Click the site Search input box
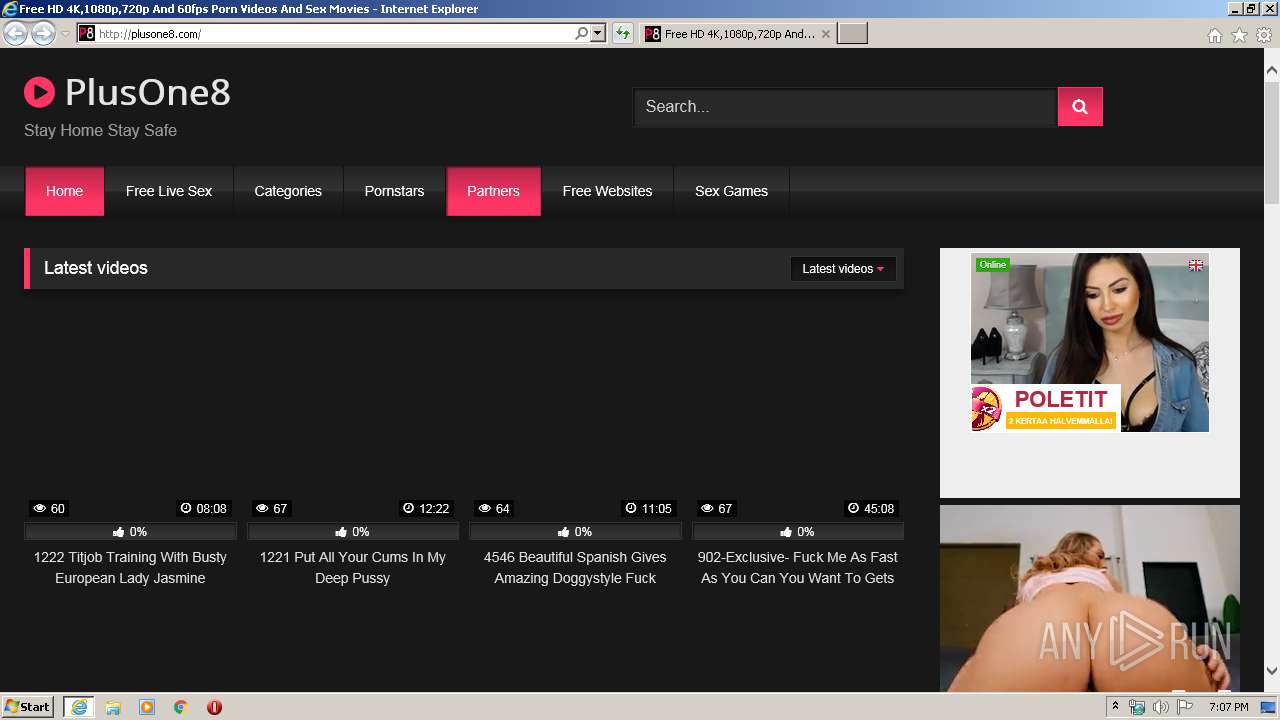The height and width of the screenshot is (720, 1280). (845, 107)
